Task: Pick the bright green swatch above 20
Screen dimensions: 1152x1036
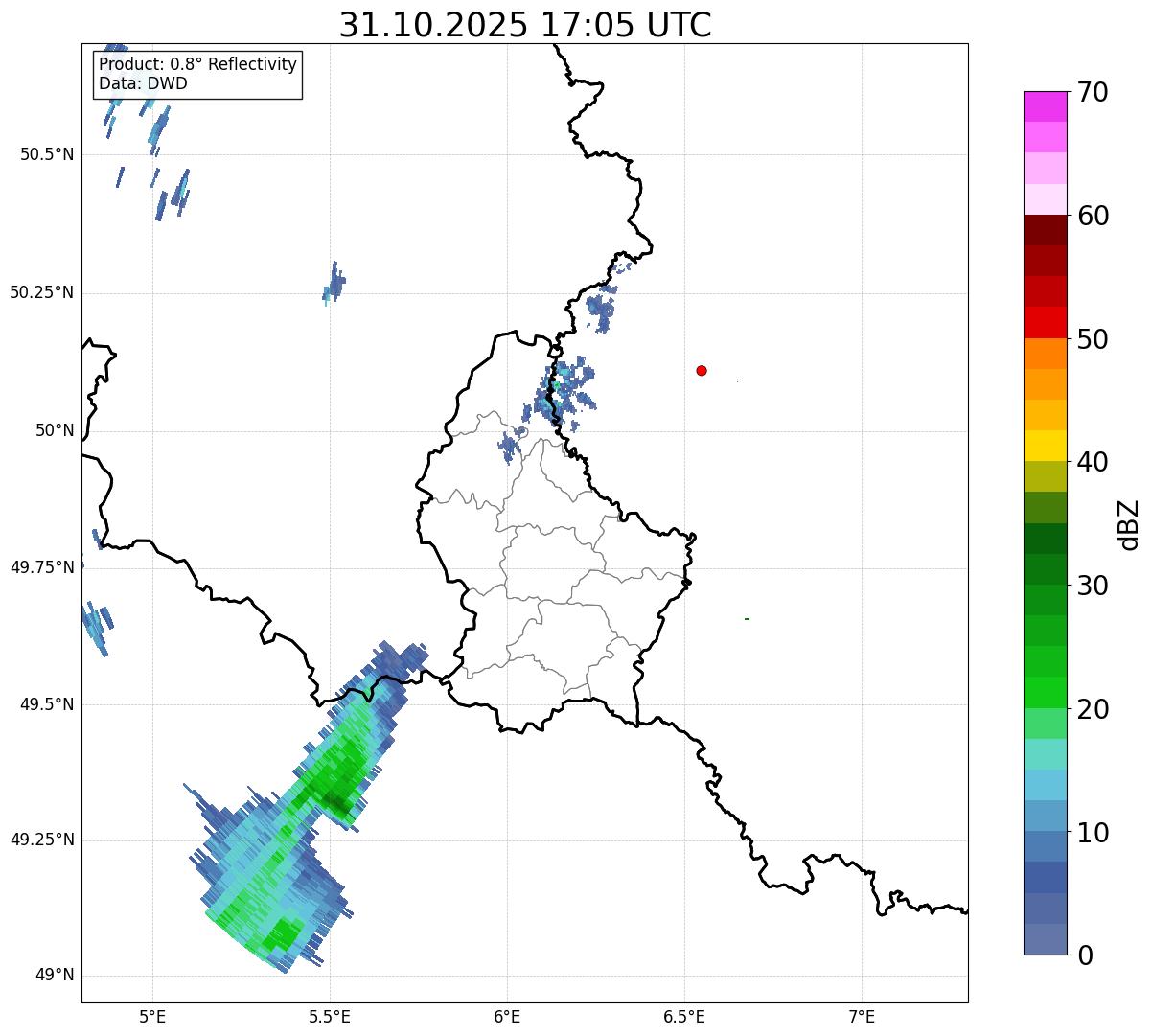Action: click(1045, 693)
